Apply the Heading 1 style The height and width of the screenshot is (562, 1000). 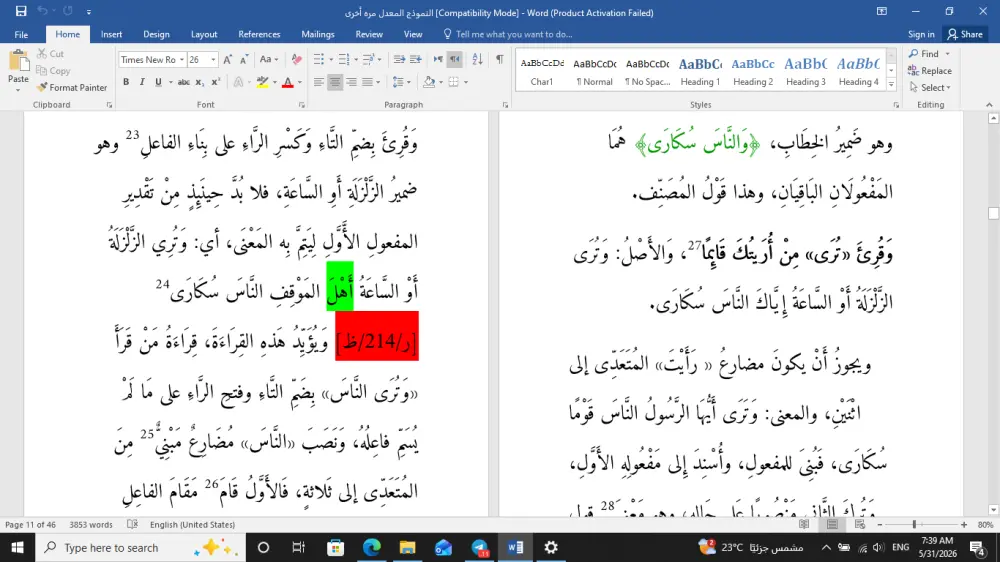[x=700, y=71]
